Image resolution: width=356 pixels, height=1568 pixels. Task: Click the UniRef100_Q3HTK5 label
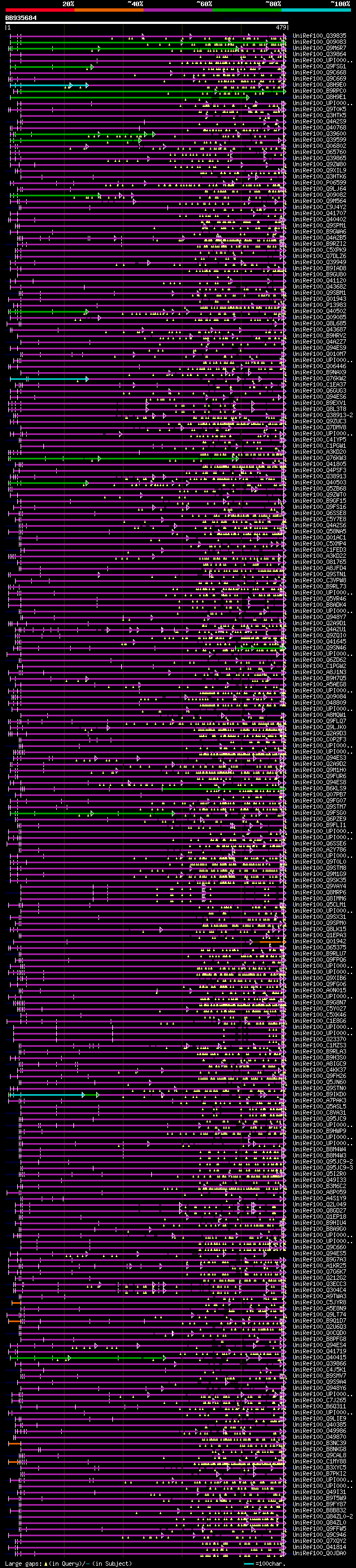coord(319,115)
